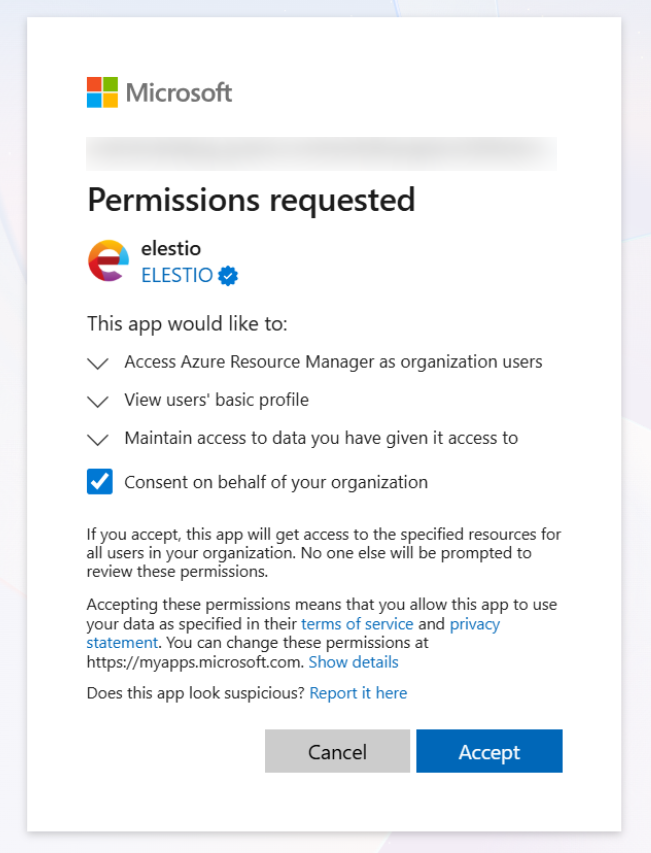Click the Microsoft four-square logo
651x853 pixels.
point(99,93)
